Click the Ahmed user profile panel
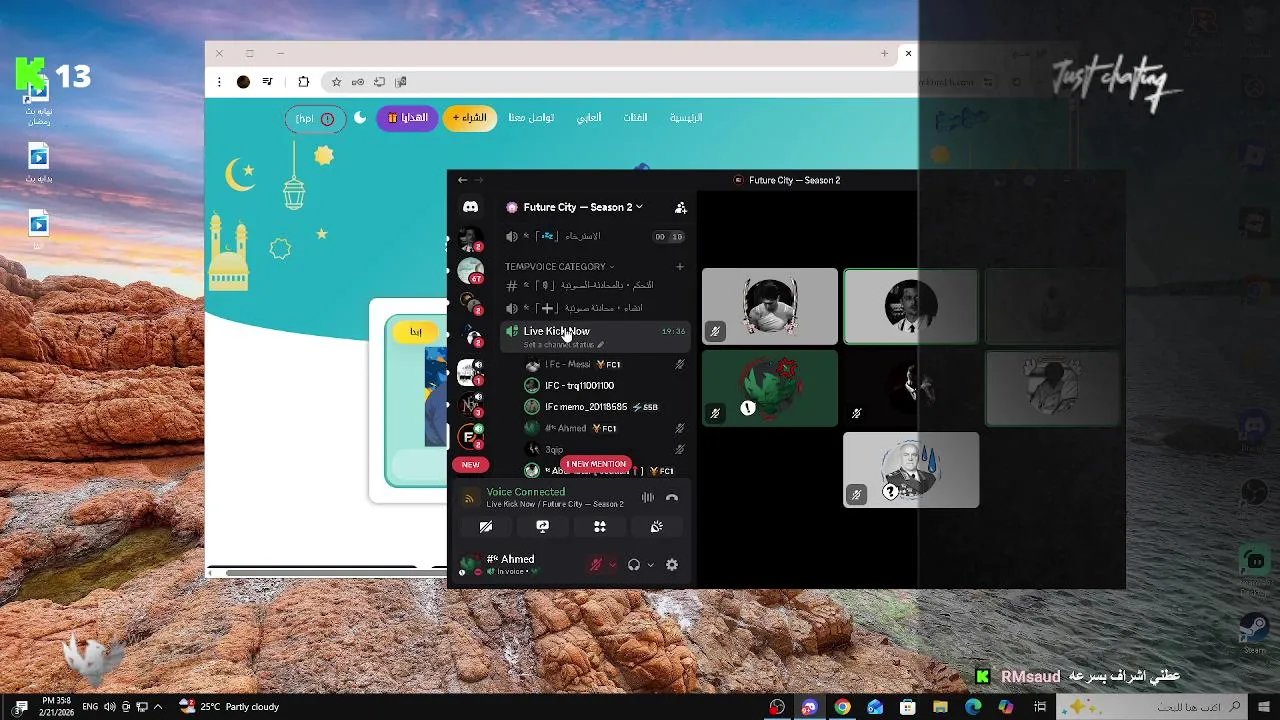This screenshot has height=720, width=1280. (x=518, y=565)
